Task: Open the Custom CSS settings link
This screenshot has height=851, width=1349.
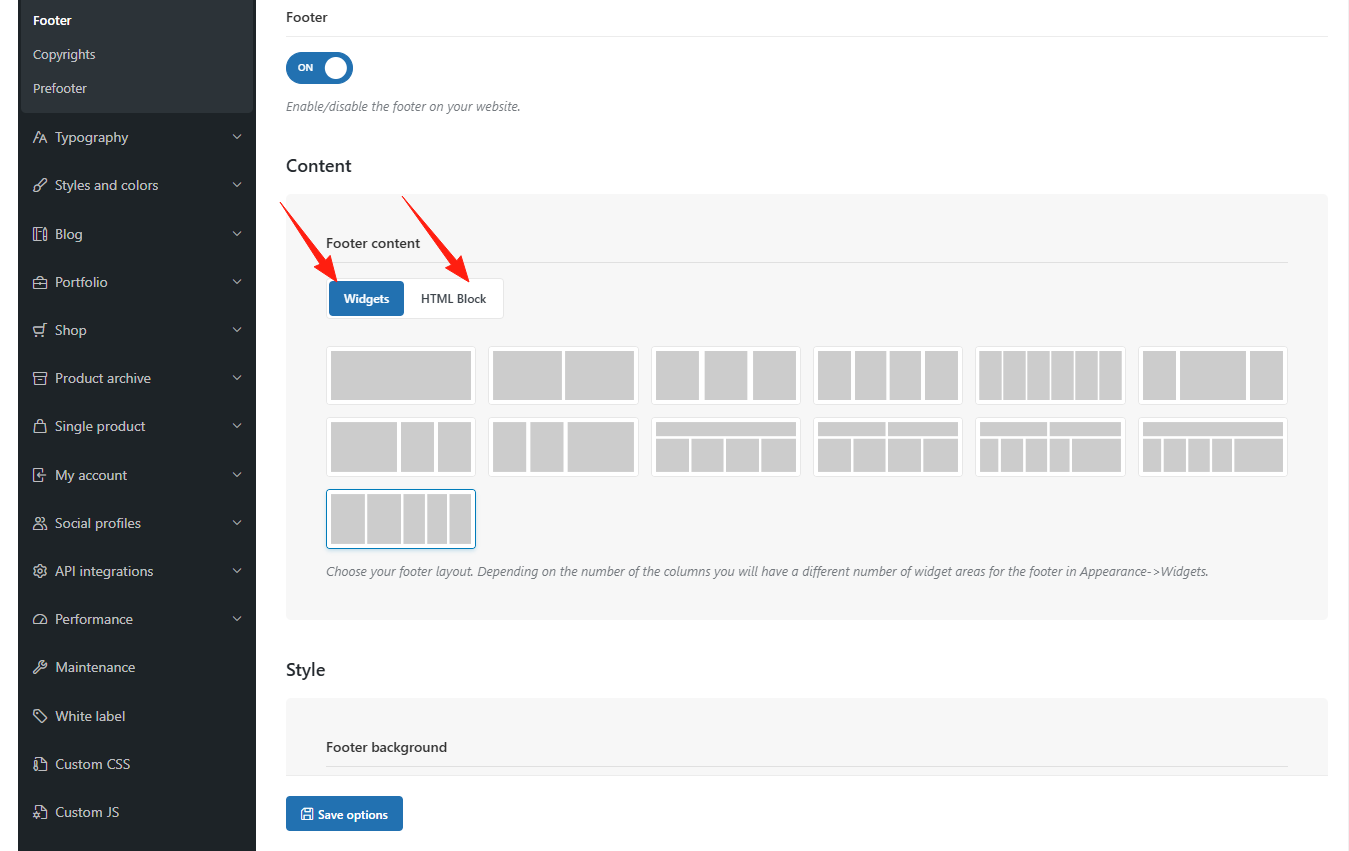Action: (92, 764)
